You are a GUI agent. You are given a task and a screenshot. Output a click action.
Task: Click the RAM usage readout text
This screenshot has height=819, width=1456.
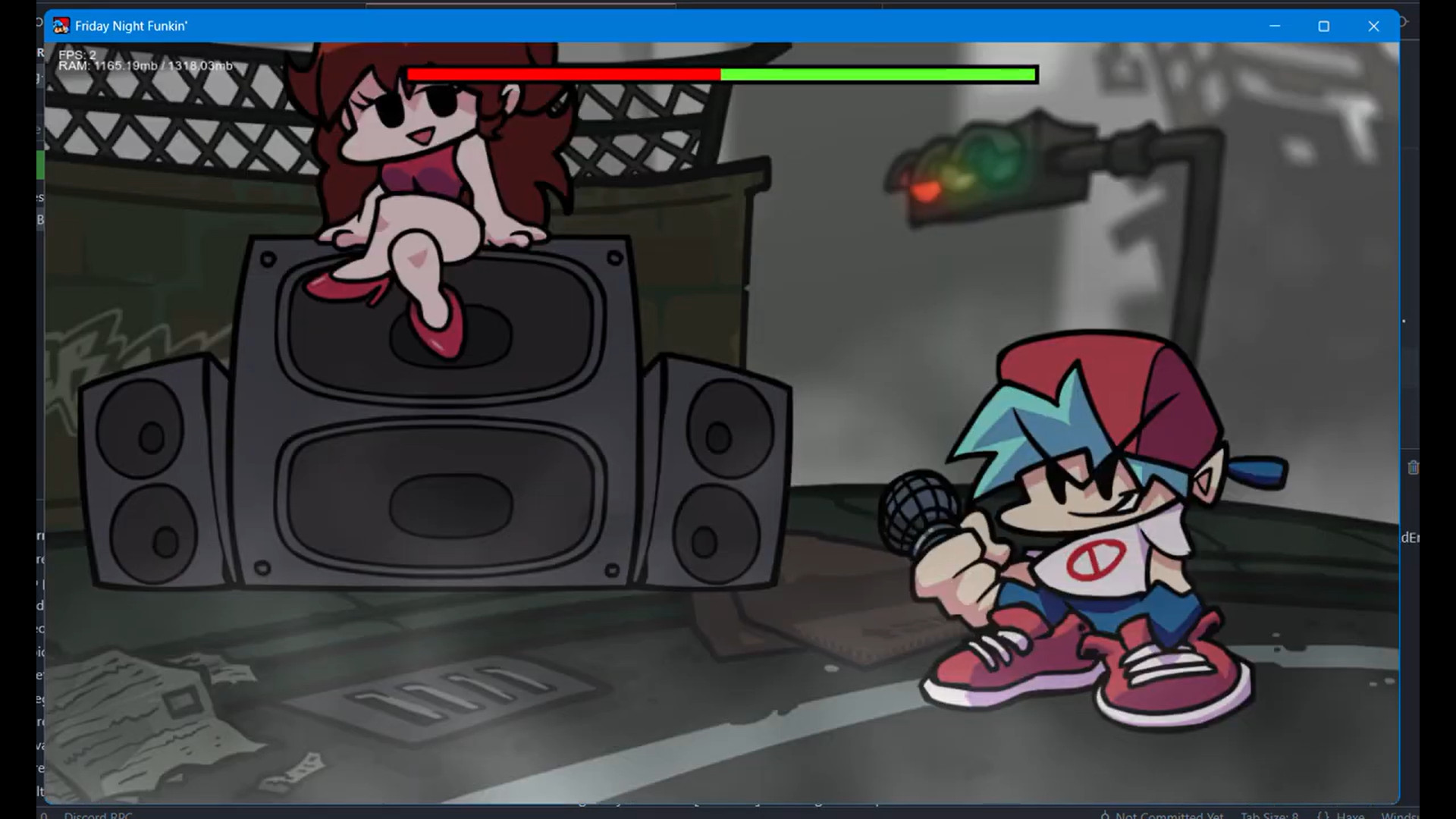click(146, 66)
